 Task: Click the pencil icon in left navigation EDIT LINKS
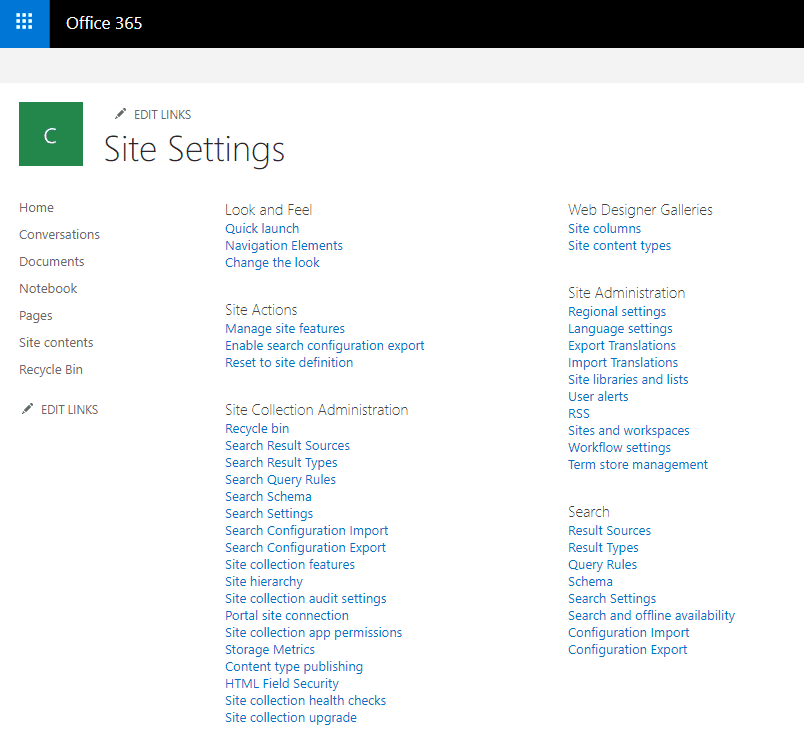point(27,409)
